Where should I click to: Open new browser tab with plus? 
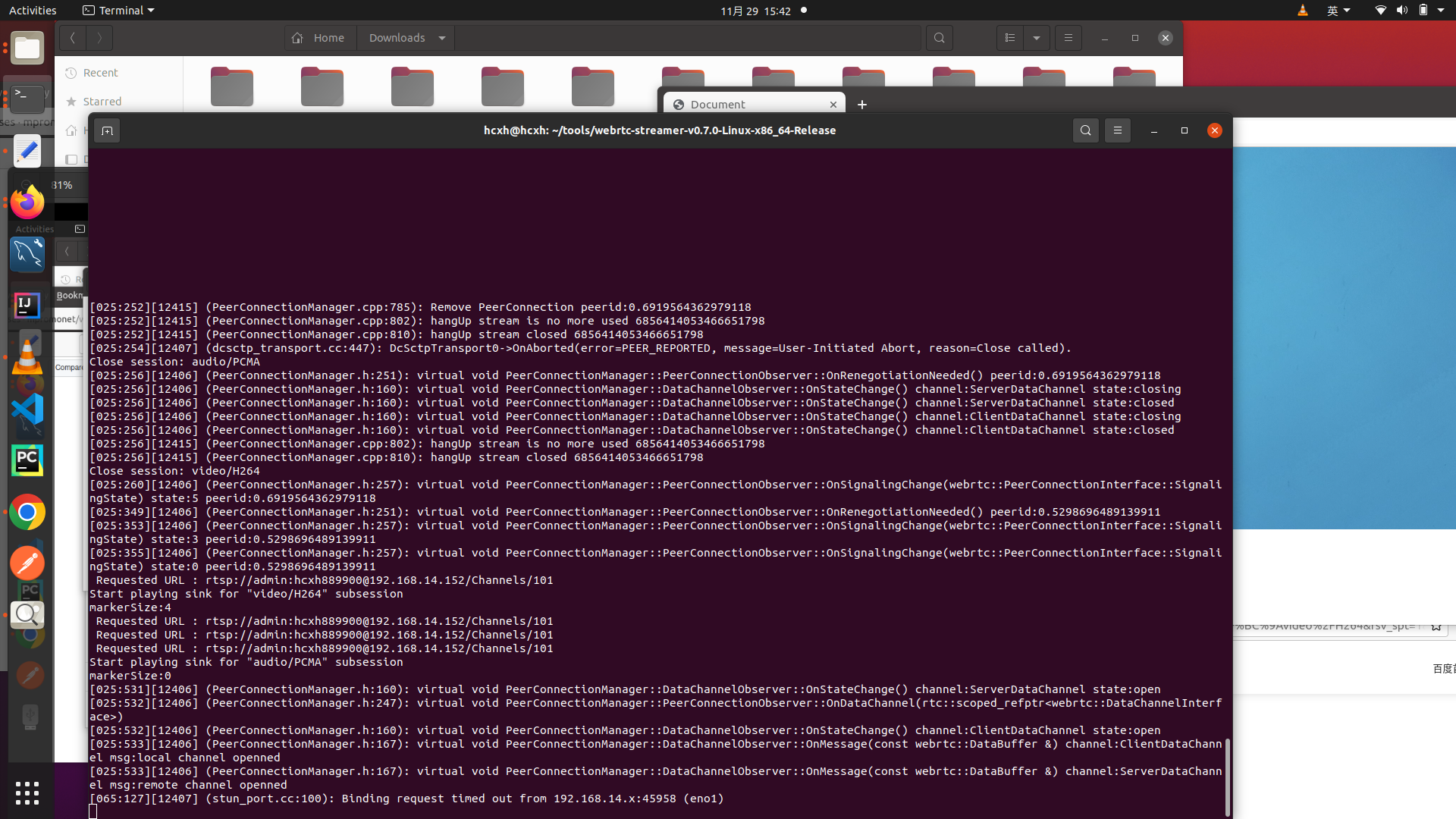(x=862, y=105)
